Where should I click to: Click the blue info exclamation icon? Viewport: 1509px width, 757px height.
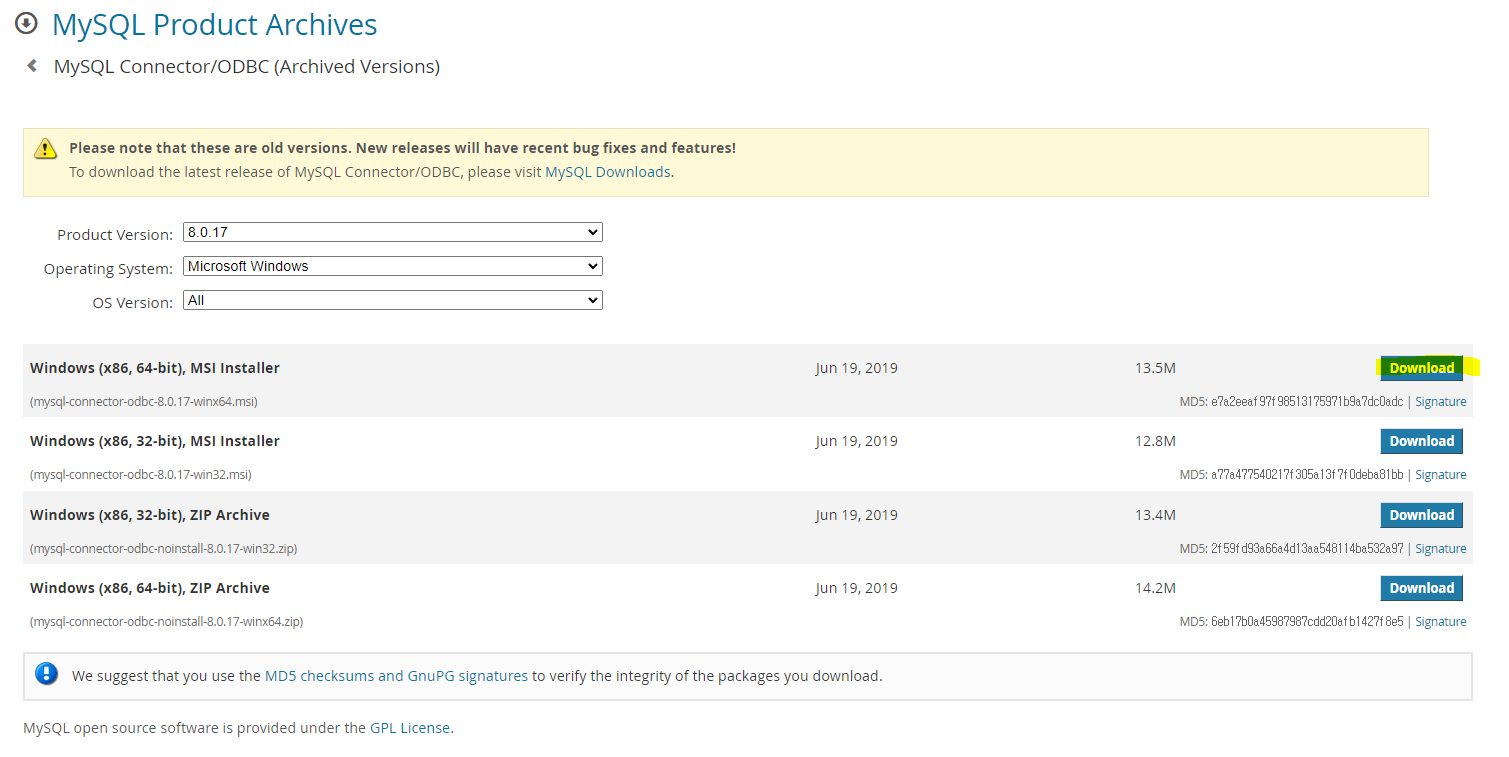pos(47,674)
